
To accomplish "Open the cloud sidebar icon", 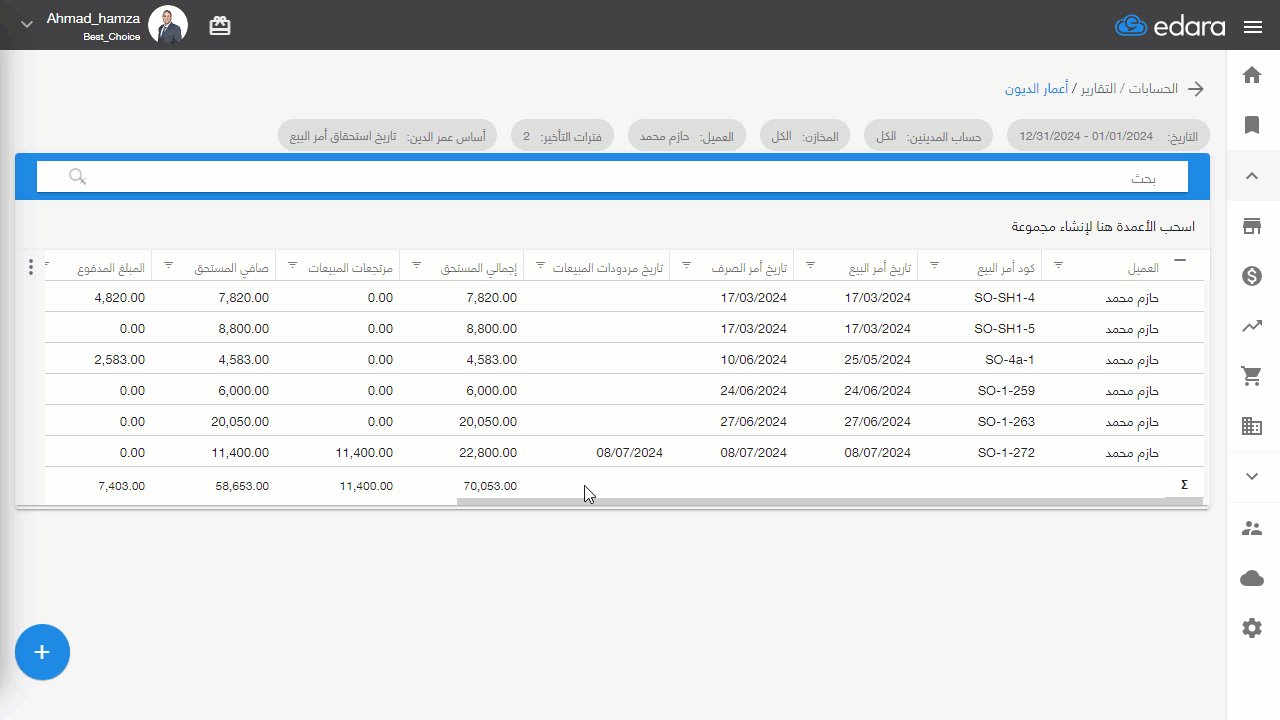I will tap(1252, 578).
